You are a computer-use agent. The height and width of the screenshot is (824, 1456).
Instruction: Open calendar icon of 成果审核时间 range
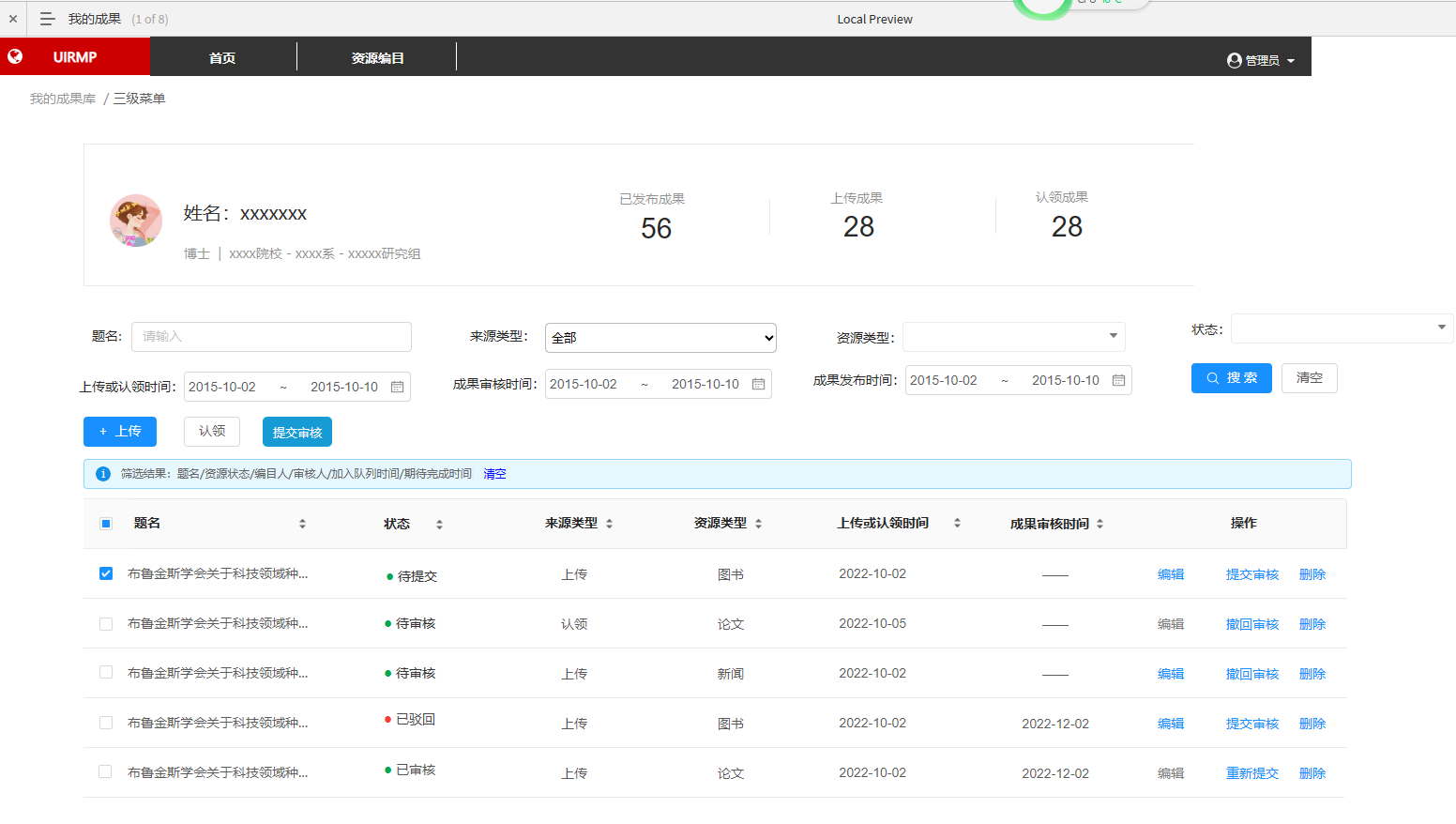coord(758,384)
